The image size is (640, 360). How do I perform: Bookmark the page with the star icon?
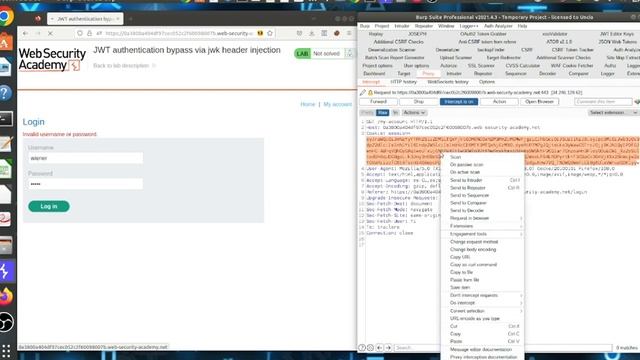click(270, 33)
